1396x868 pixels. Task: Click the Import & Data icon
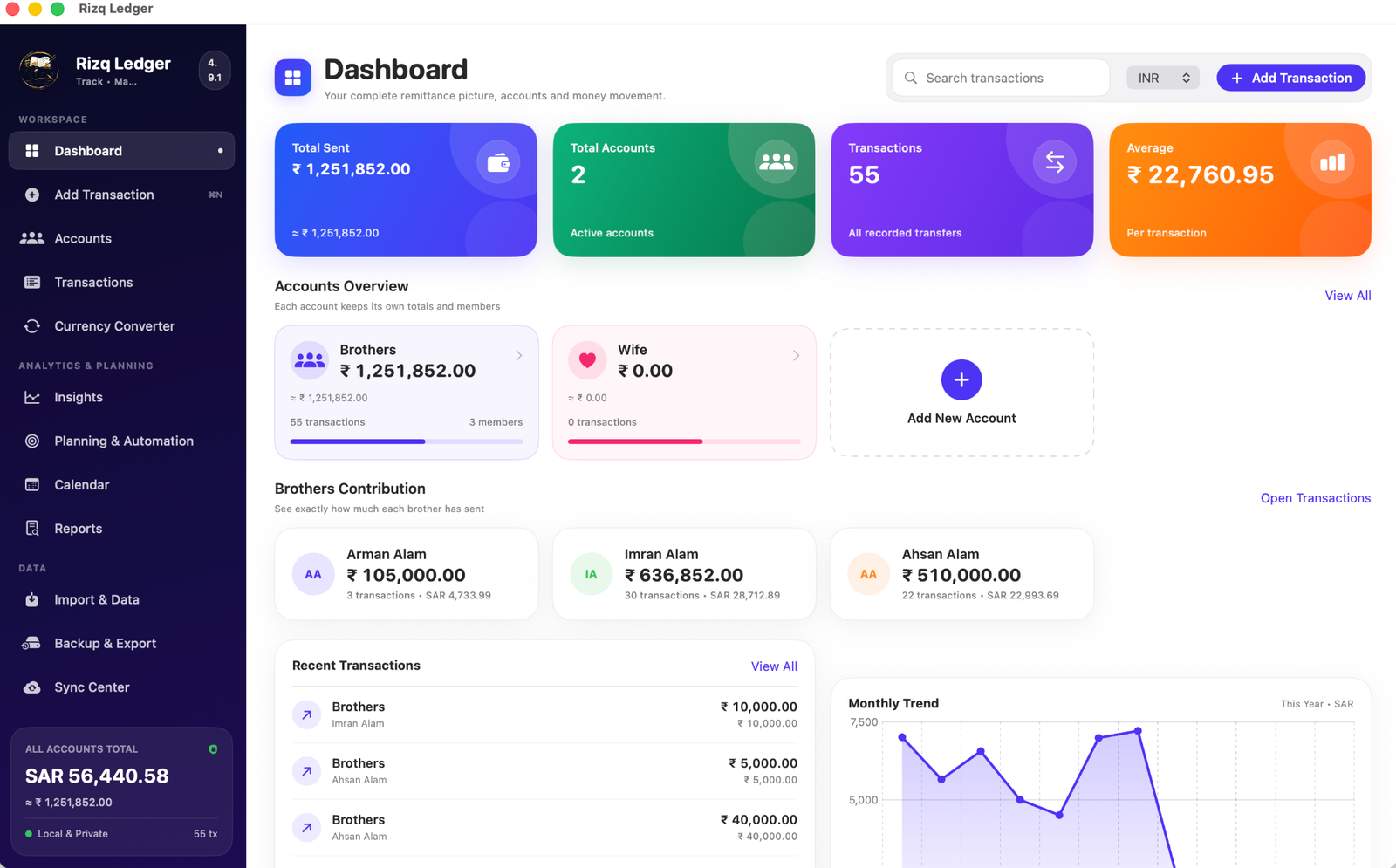point(32,599)
